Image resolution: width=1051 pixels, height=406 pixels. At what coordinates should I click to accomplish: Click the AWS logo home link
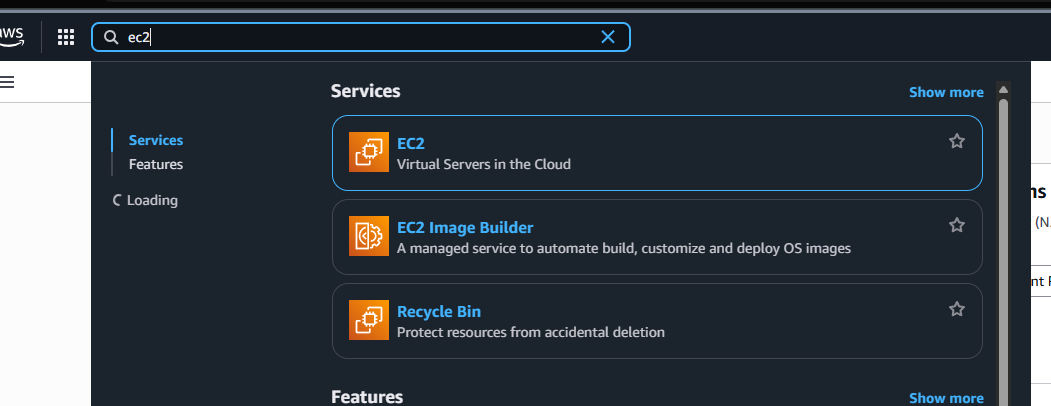pos(11,36)
